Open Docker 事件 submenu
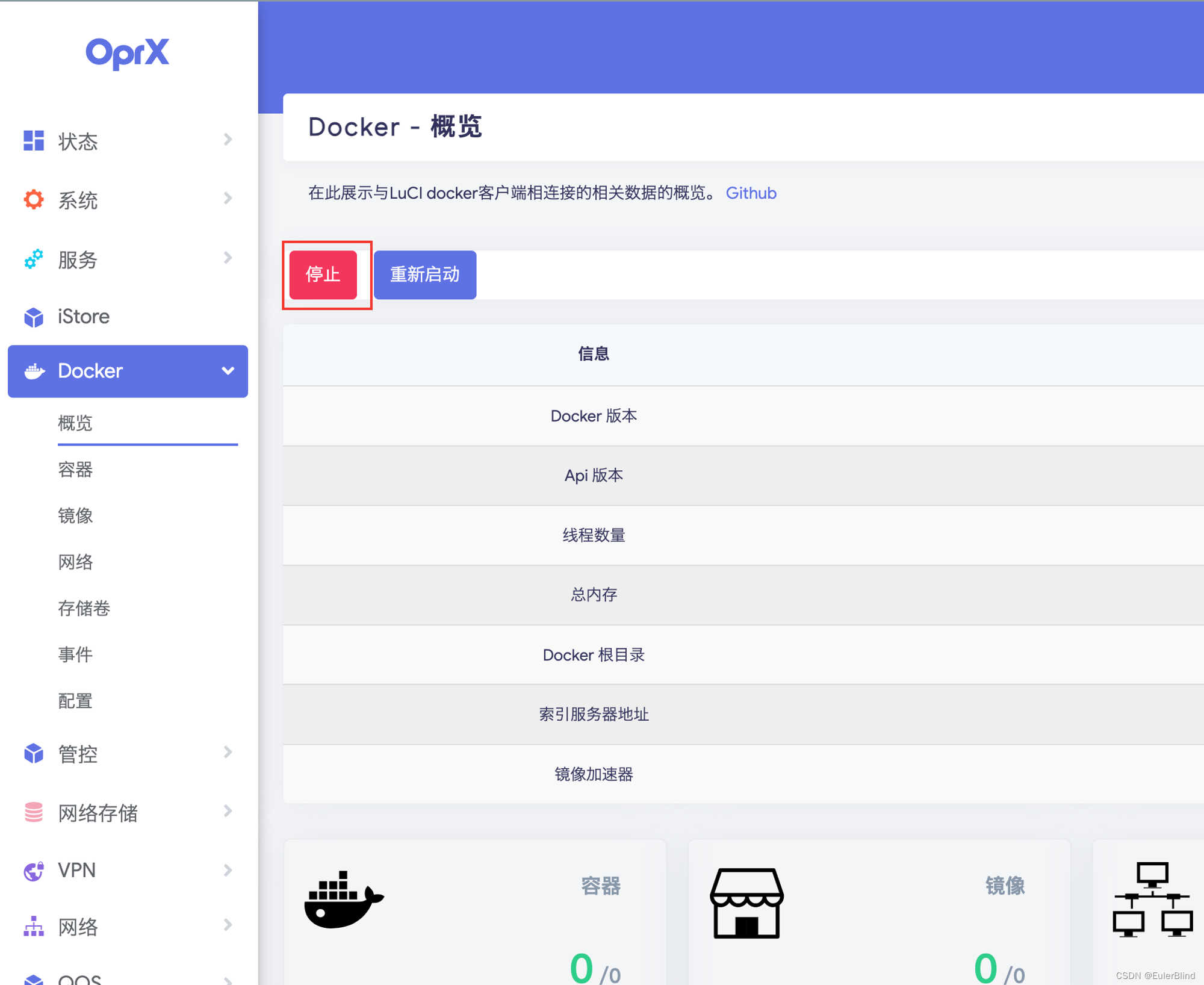The height and width of the screenshot is (985, 1204). (x=75, y=654)
